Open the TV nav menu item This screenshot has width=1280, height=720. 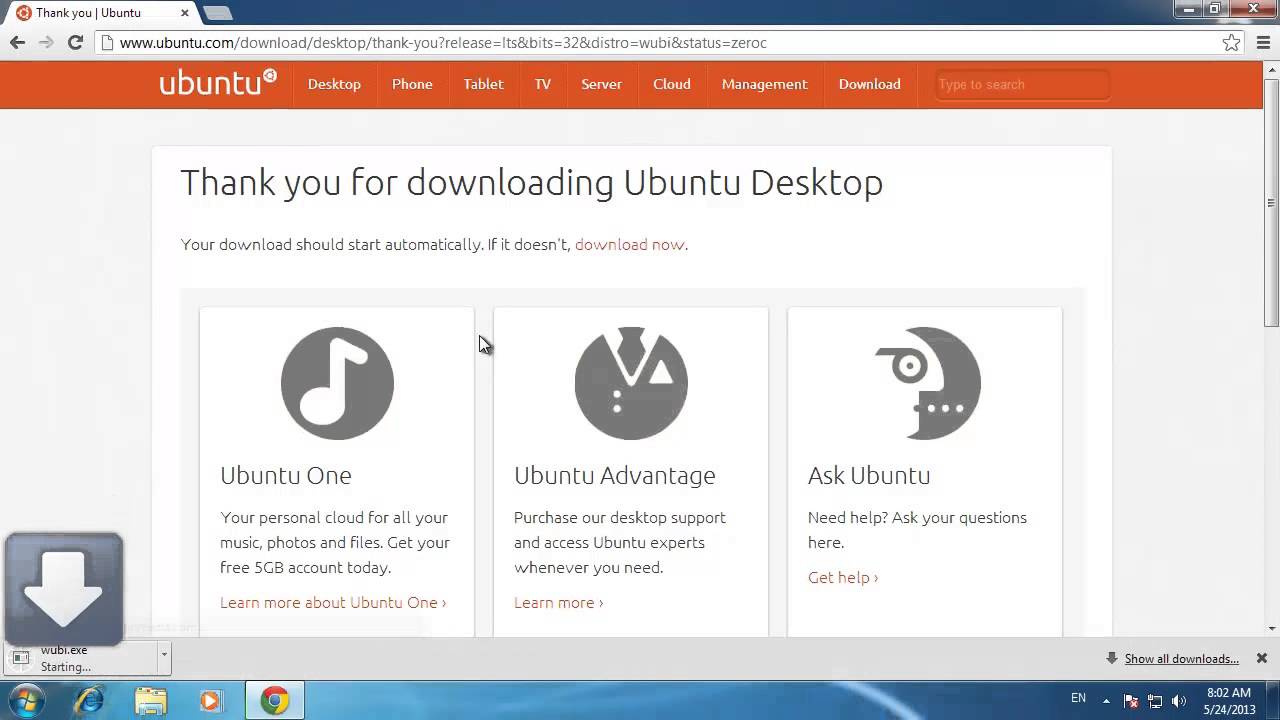coord(542,84)
